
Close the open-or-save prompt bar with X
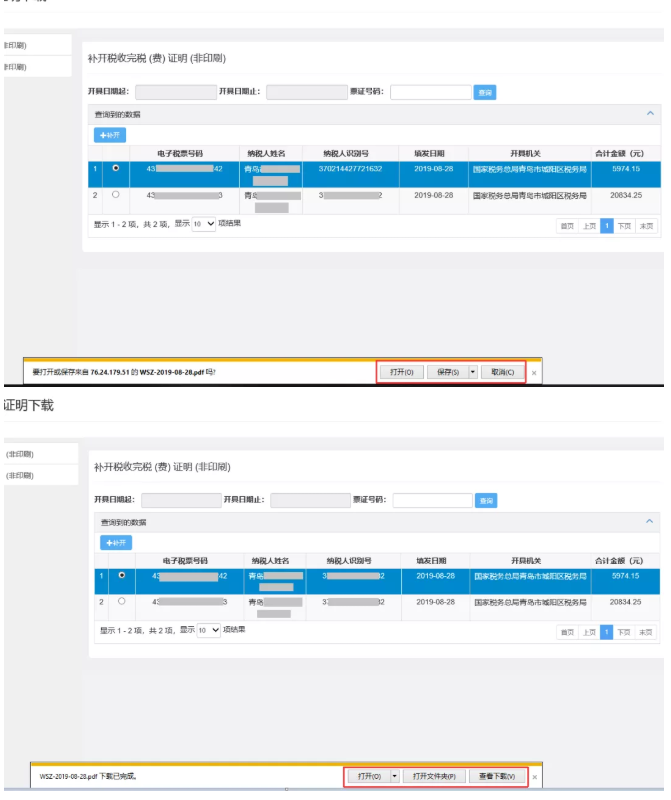(534, 372)
